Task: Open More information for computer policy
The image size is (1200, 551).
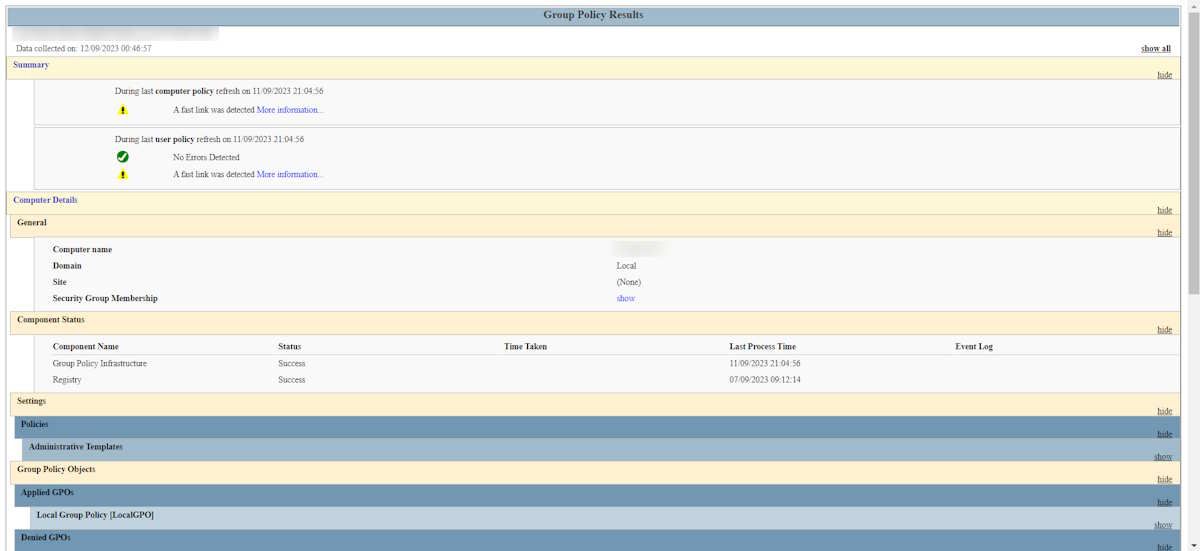Action: pos(289,110)
